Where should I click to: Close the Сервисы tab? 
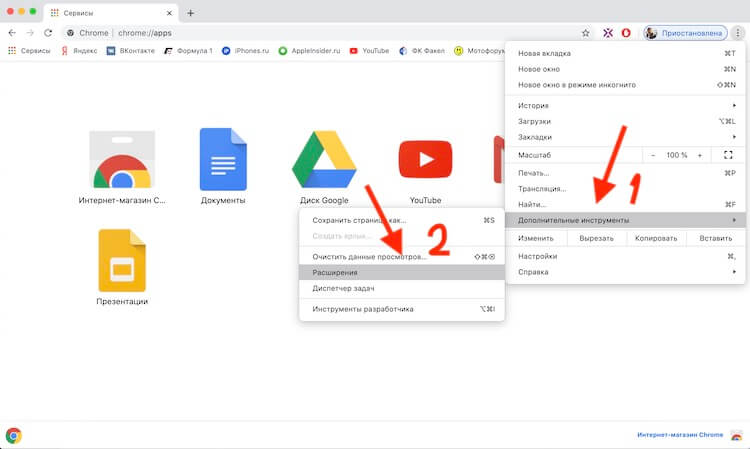pos(169,13)
